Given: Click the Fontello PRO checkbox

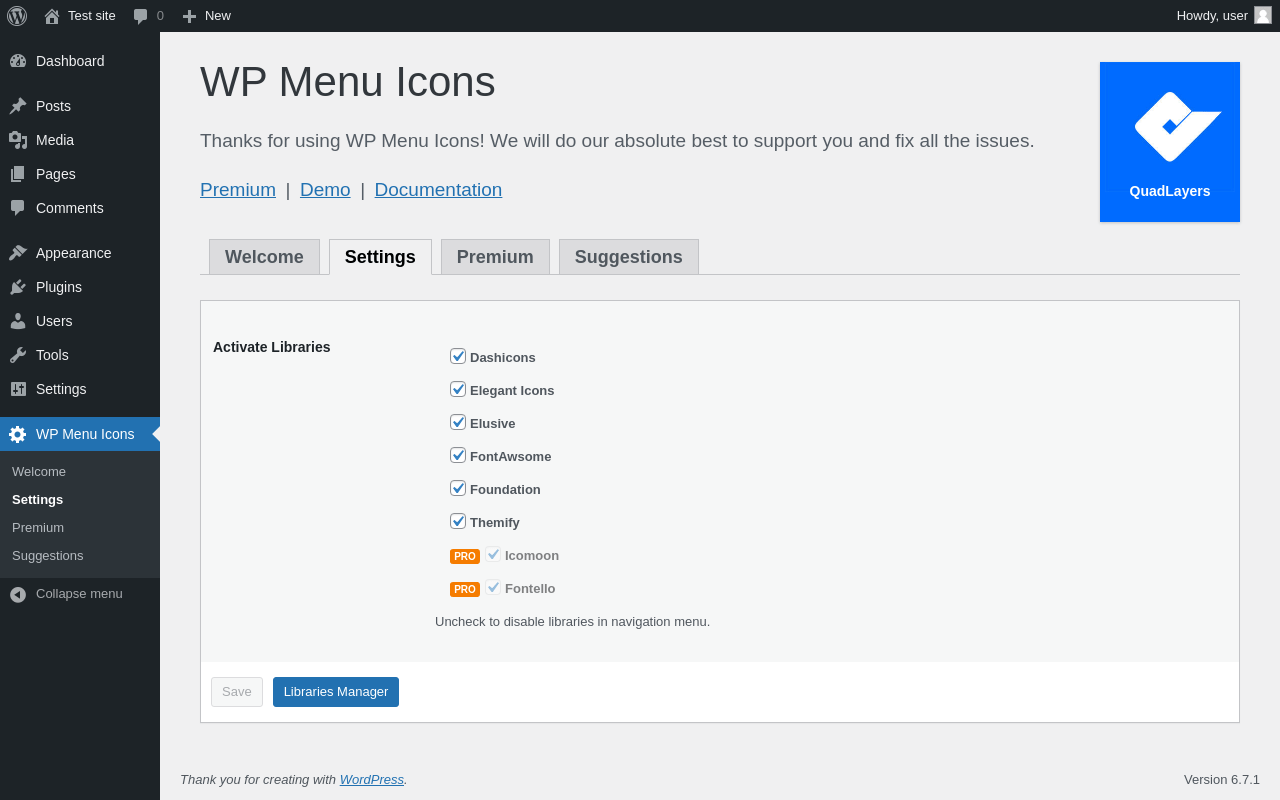Looking at the screenshot, I should click(493, 587).
